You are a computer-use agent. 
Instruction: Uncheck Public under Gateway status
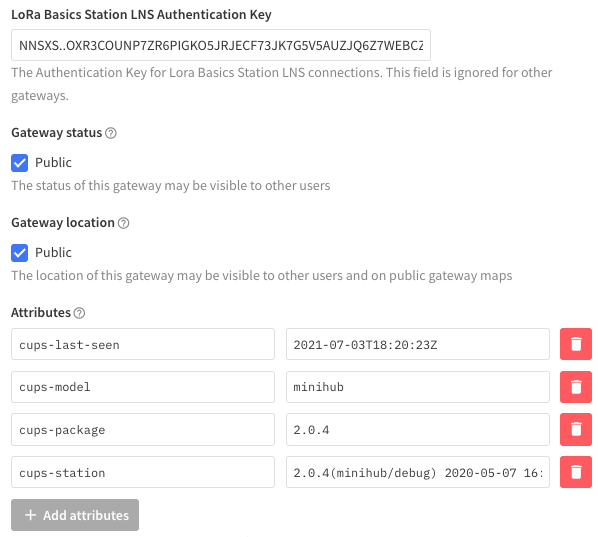click(x=19, y=163)
